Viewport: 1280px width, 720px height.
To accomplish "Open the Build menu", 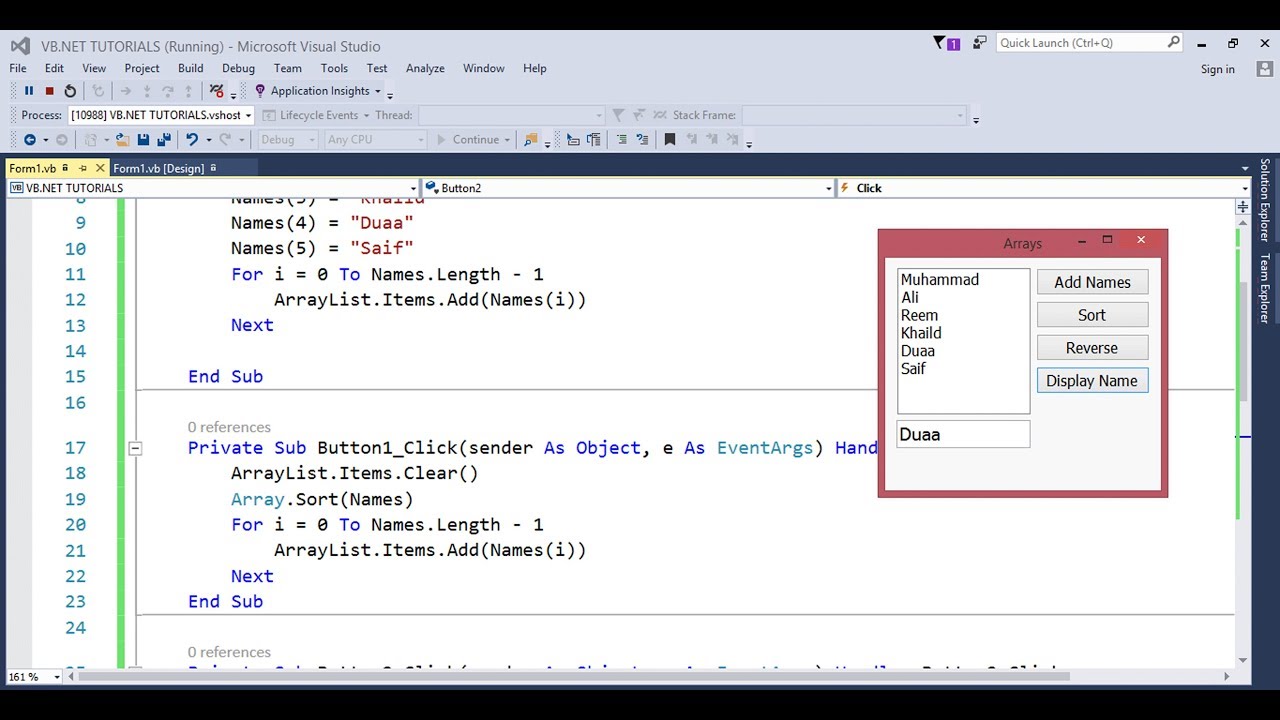I will point(191,68).
